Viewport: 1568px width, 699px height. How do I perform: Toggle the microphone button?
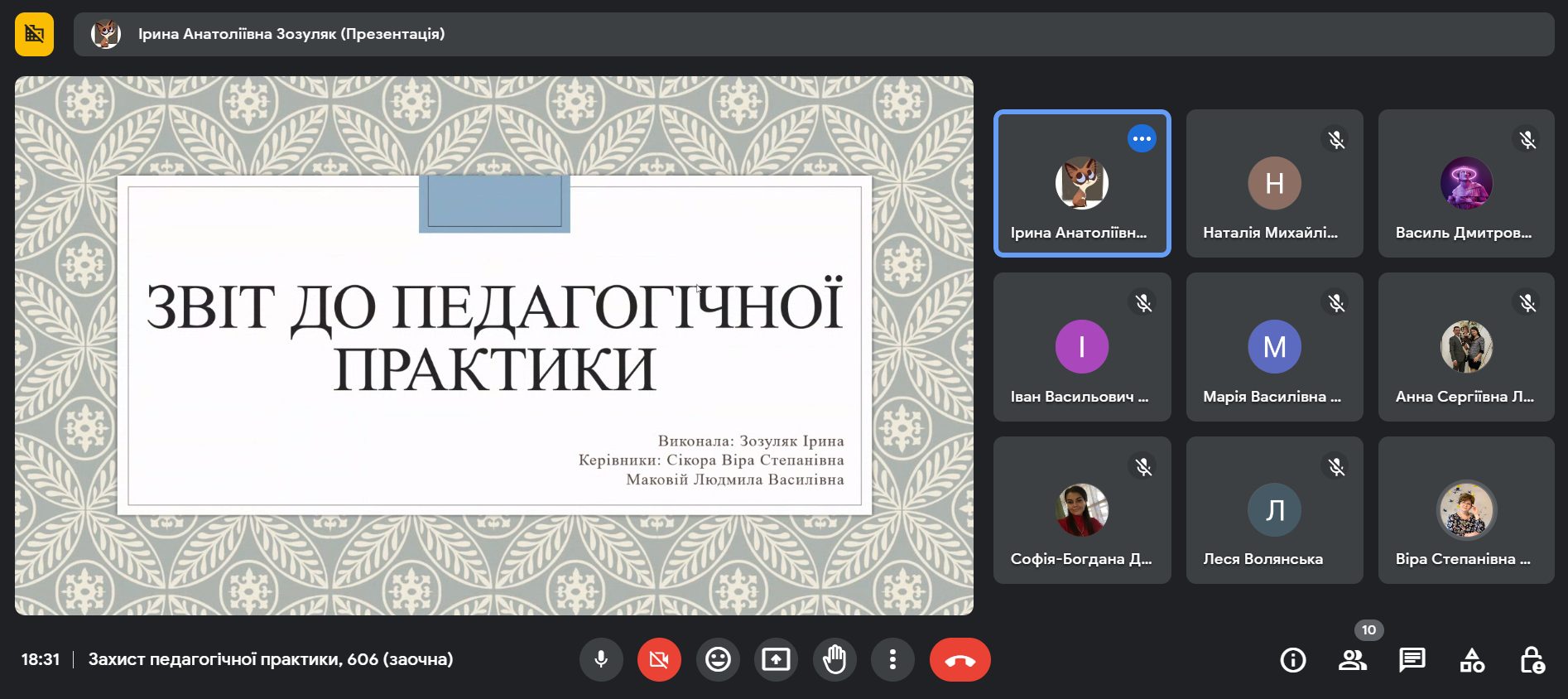point(601,659)
